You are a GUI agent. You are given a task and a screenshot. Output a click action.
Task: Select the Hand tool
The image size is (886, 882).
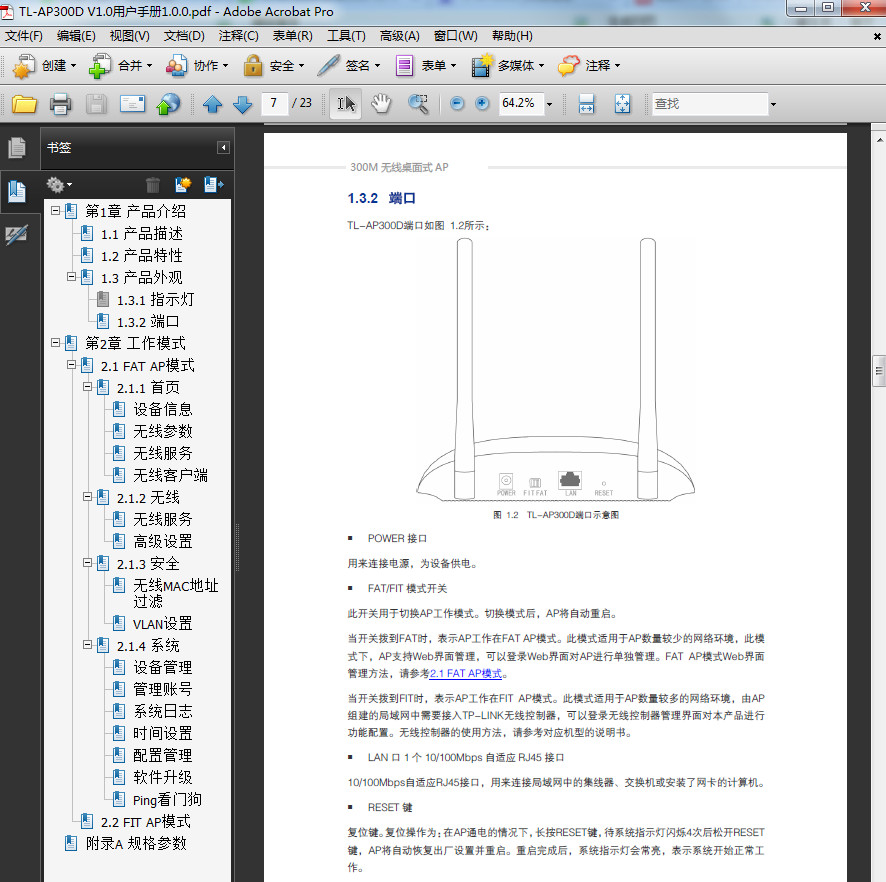381,104
